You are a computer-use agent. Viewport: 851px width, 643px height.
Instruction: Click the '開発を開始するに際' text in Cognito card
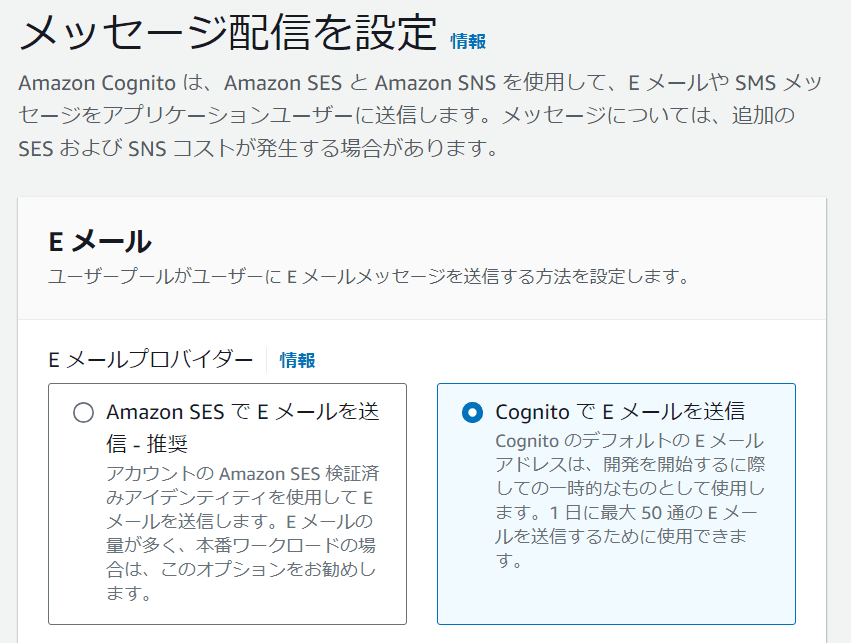(x=700, y=465)
